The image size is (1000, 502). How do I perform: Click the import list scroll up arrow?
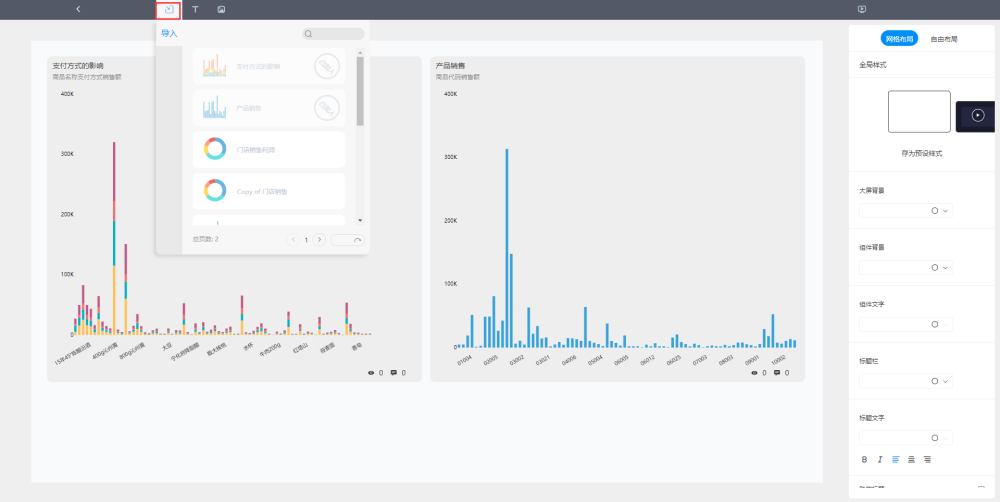(360, 52)
